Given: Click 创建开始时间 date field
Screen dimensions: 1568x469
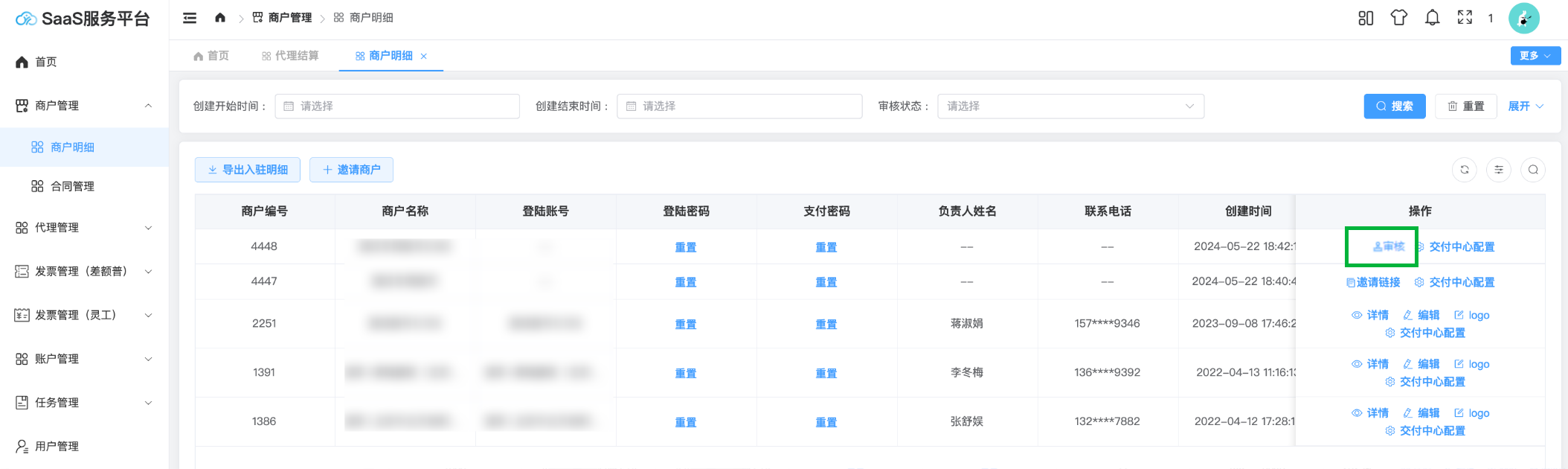Looking at the screenshot, I should (396, 106).
